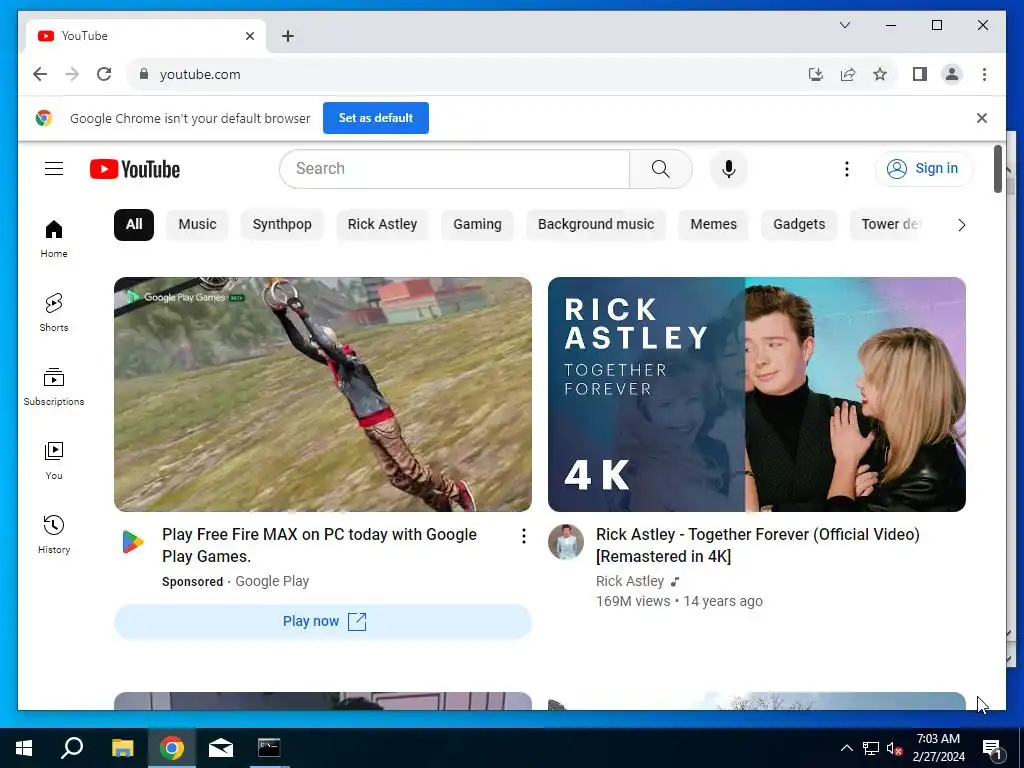Share this page from address bar

tap(848, 74)
